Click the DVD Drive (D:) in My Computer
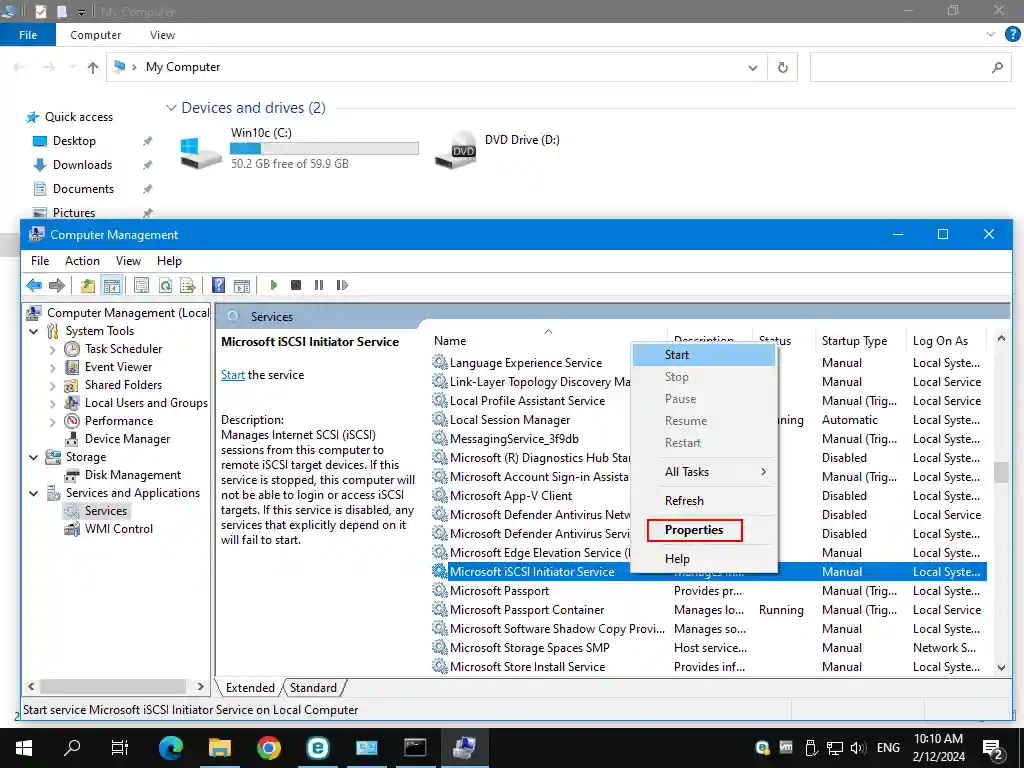Screen dimensions: 1024x768 pyautogui.click(x=498, y=148)
